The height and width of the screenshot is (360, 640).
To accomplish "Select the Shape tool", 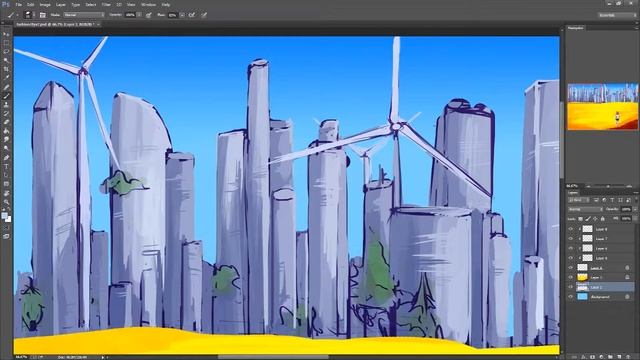I will click(6, 184).
